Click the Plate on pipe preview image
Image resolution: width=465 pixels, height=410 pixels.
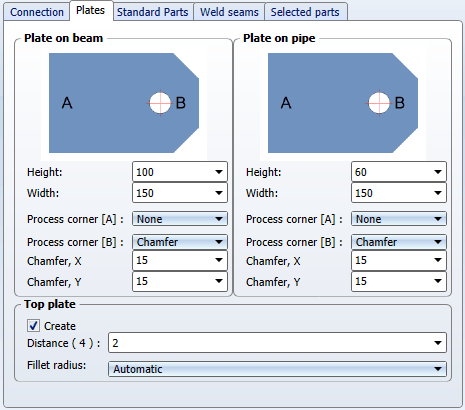(x=343, y=103)
